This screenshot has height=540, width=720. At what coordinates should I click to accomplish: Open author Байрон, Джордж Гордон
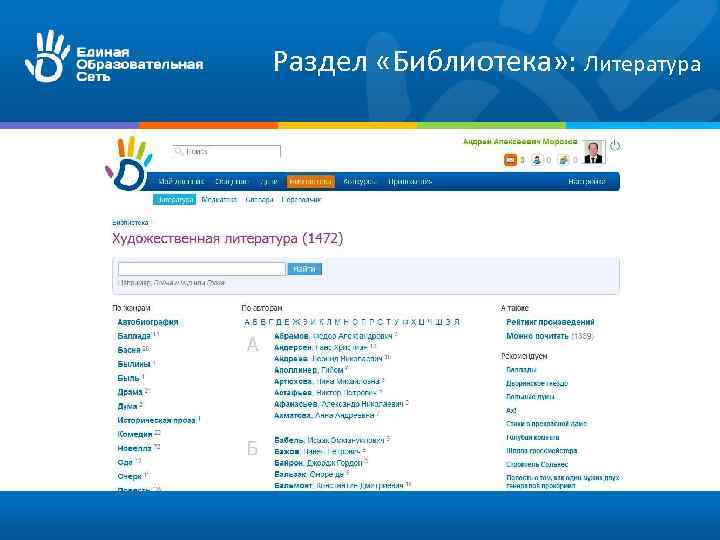(x=318, y=463)
